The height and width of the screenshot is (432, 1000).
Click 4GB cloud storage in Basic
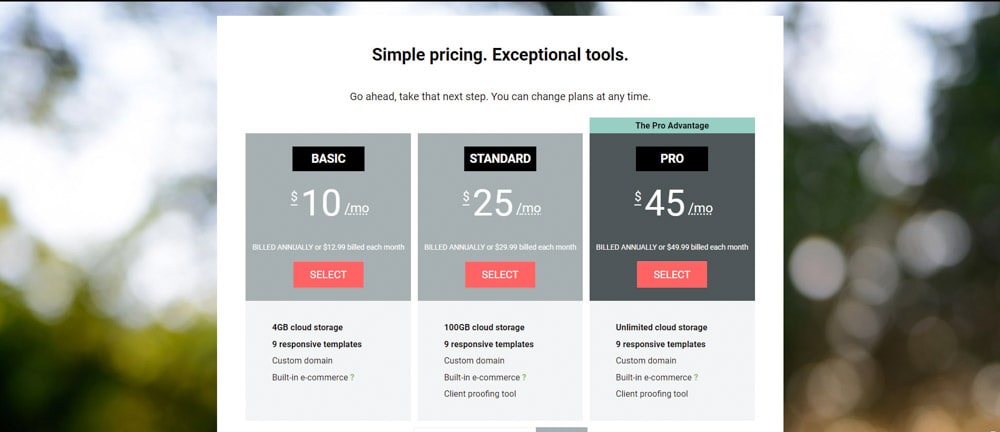(307, 327)
